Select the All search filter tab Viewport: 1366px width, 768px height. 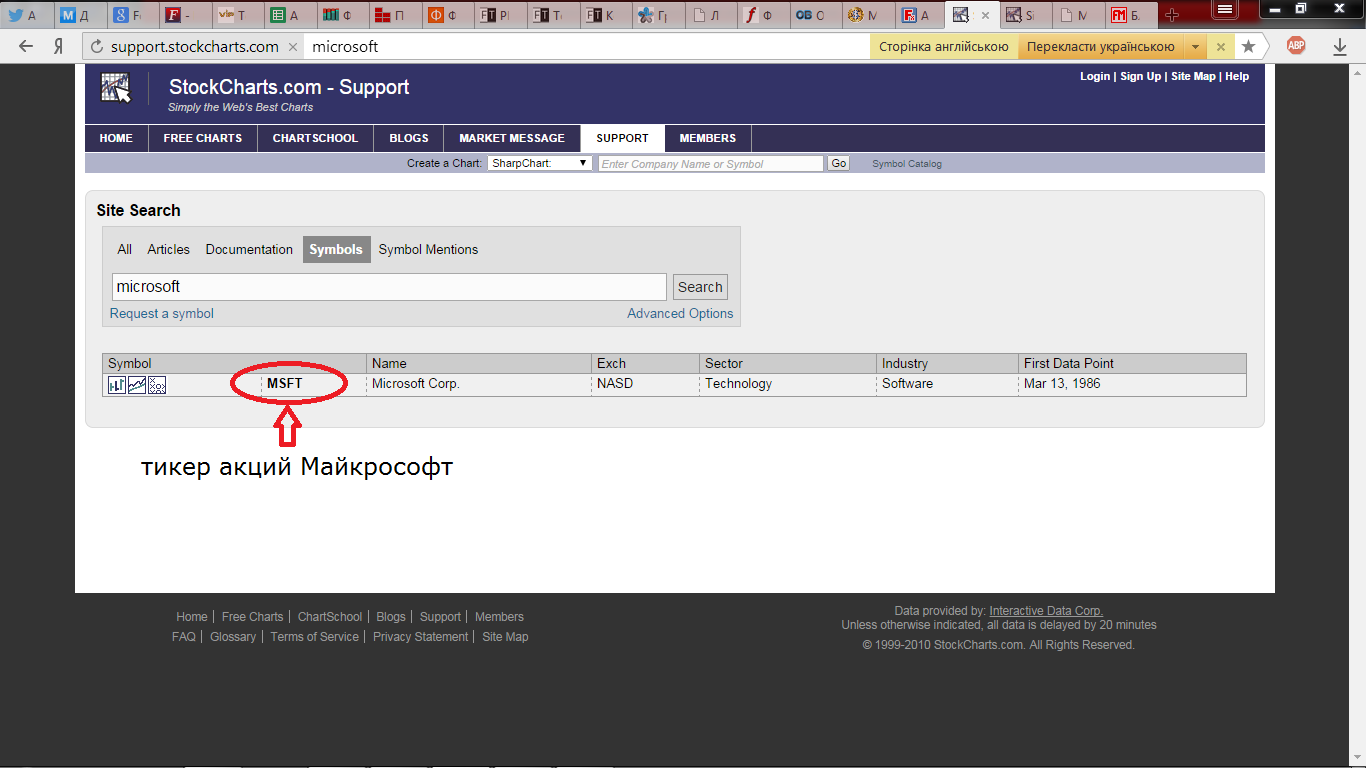pyautogui.click(x=125, y=249)
